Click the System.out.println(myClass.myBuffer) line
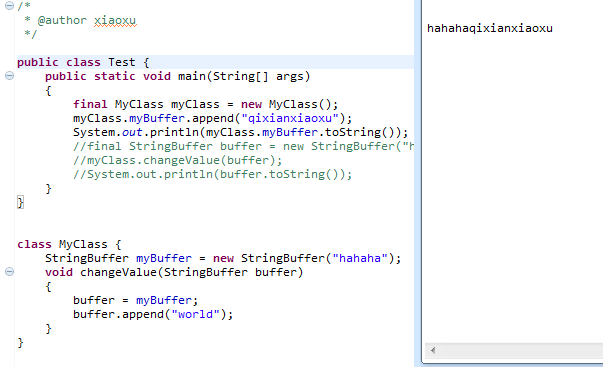The height and width of the screenshot is (367, 603). (241, 132)
